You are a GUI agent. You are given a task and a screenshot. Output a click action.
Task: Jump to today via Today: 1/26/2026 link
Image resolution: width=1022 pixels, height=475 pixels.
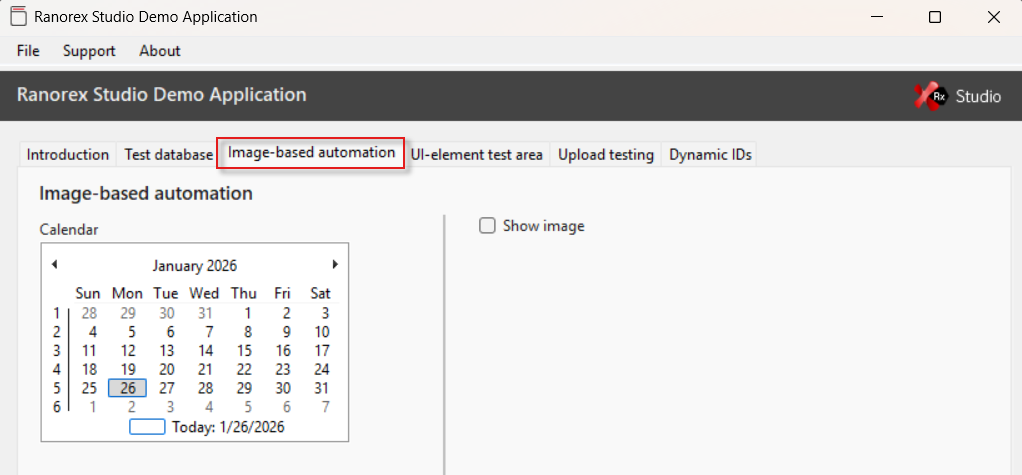click(226, 427)
